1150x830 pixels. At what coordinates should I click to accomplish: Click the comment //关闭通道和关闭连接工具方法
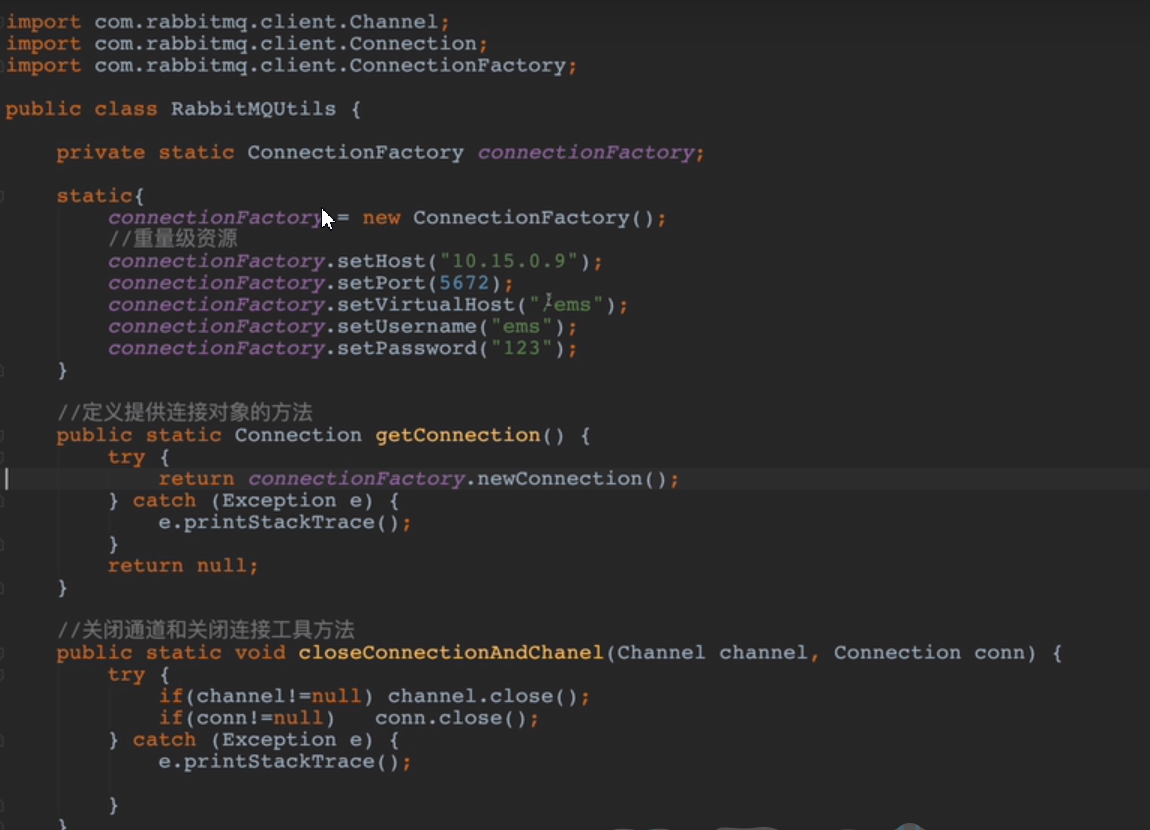[x=205, y=631]
